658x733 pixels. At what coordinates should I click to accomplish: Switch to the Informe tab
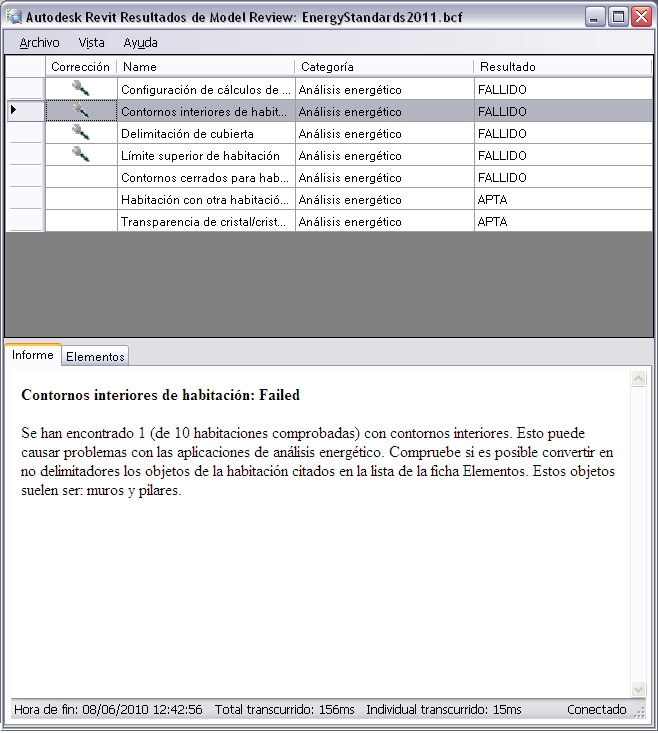coord(33,355)
